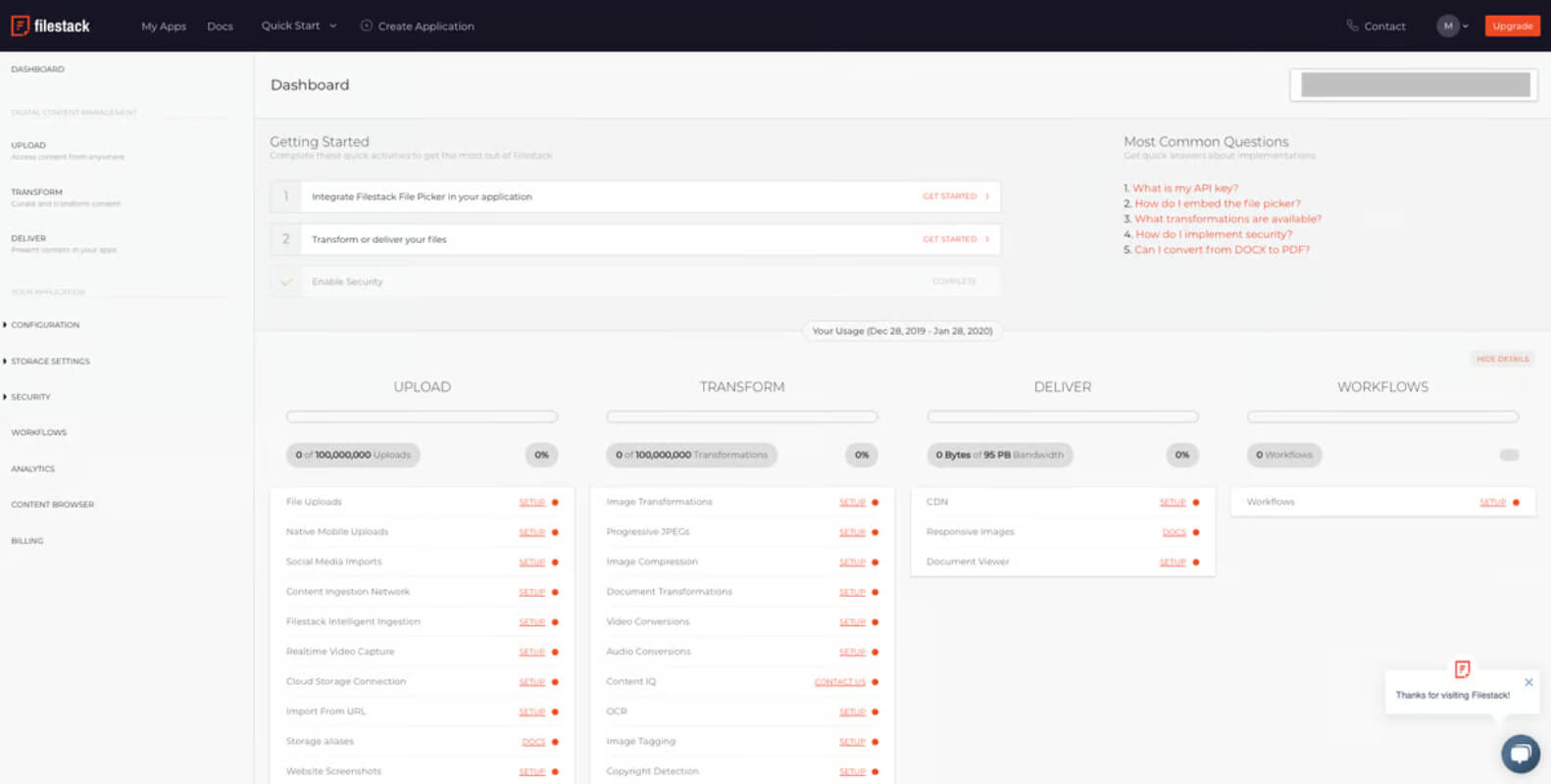Click Setup in the Workflows card
The width and height of the screenshot is (1551, 784).
click(1492, 503)
